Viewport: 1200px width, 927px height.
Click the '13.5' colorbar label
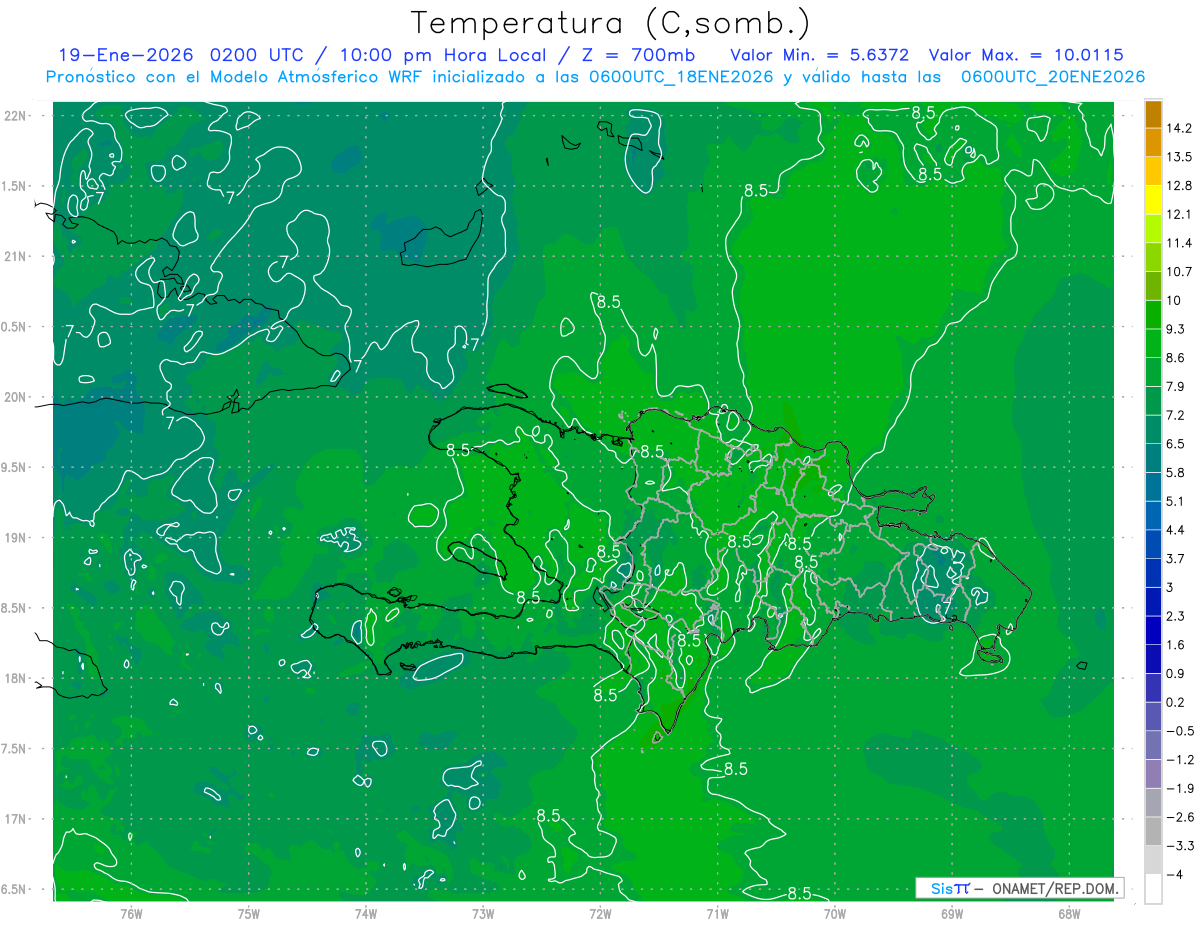pos(1179,156)
